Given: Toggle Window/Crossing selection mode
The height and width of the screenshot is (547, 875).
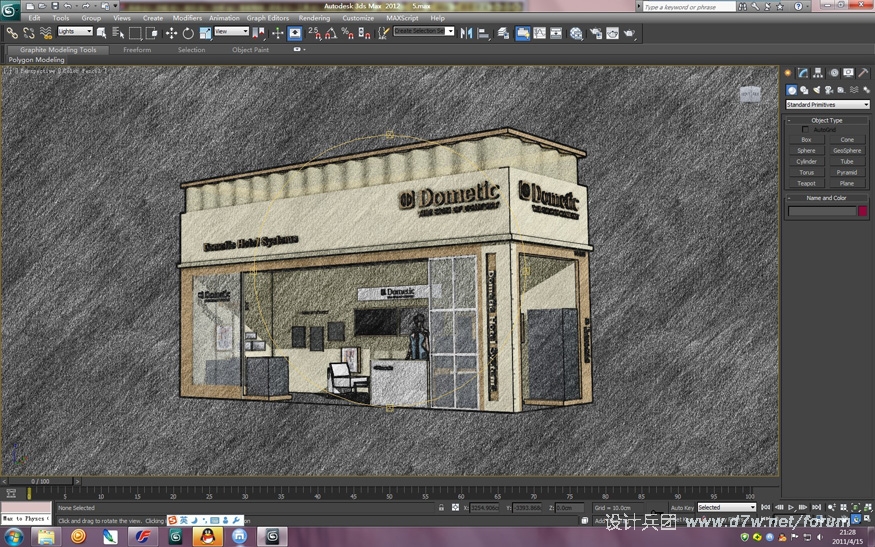Looking at the screenshot, I should [151, 33].
